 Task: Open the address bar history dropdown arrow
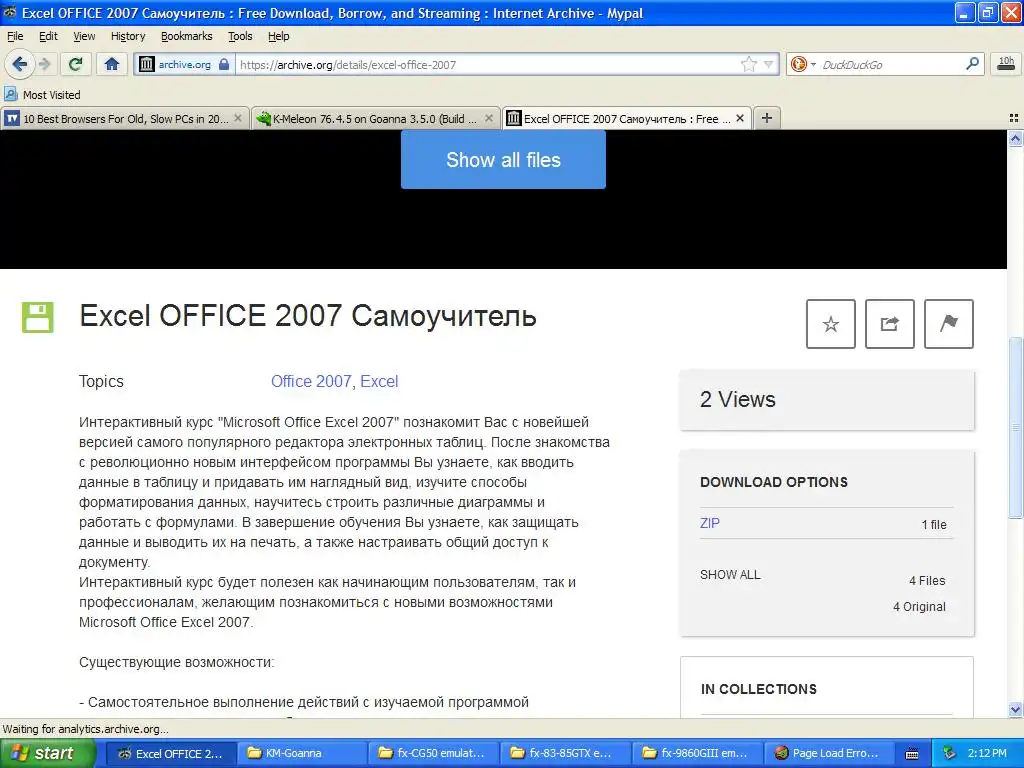(769, 64)
